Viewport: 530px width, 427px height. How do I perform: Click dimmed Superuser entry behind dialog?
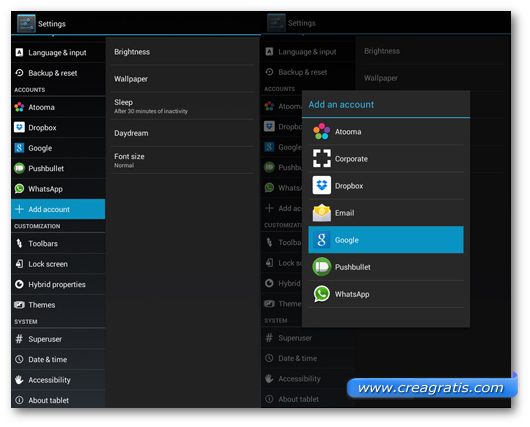tap(308, 338)
